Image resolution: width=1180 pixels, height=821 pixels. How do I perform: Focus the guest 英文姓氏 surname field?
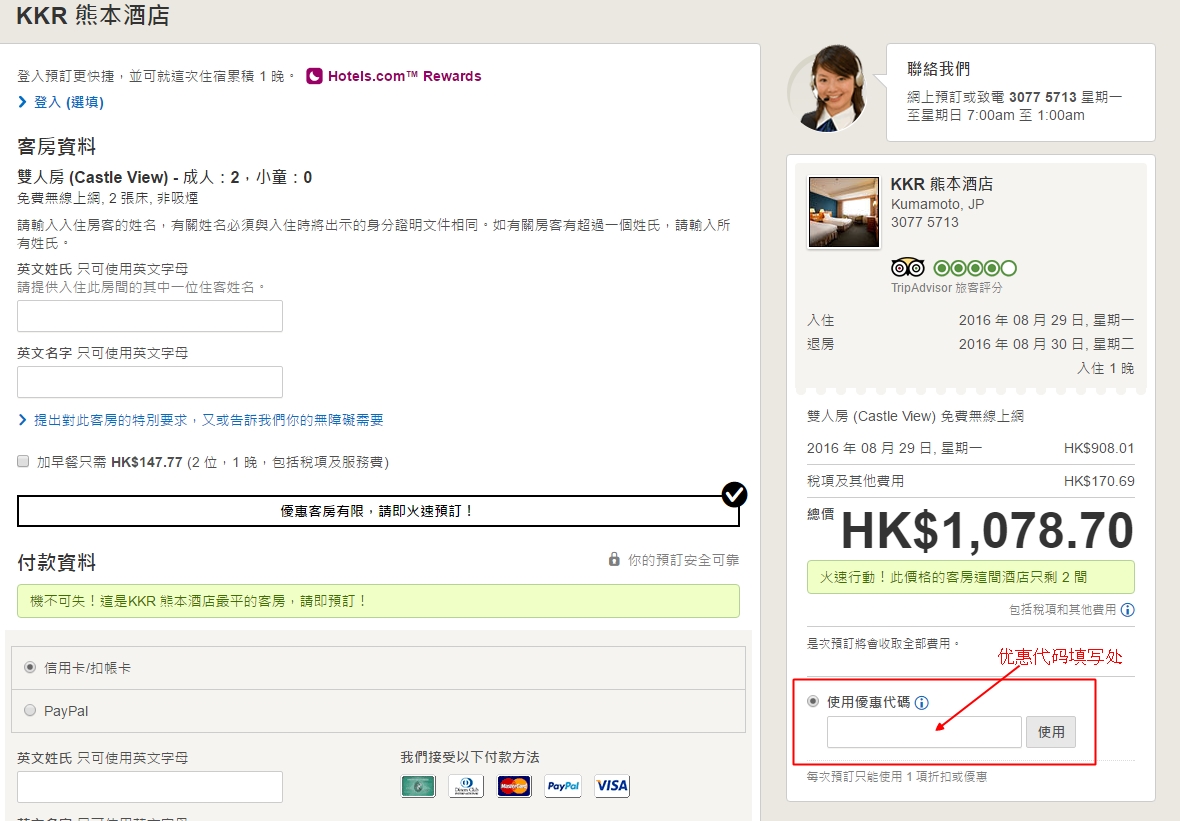tap(150, 316)
